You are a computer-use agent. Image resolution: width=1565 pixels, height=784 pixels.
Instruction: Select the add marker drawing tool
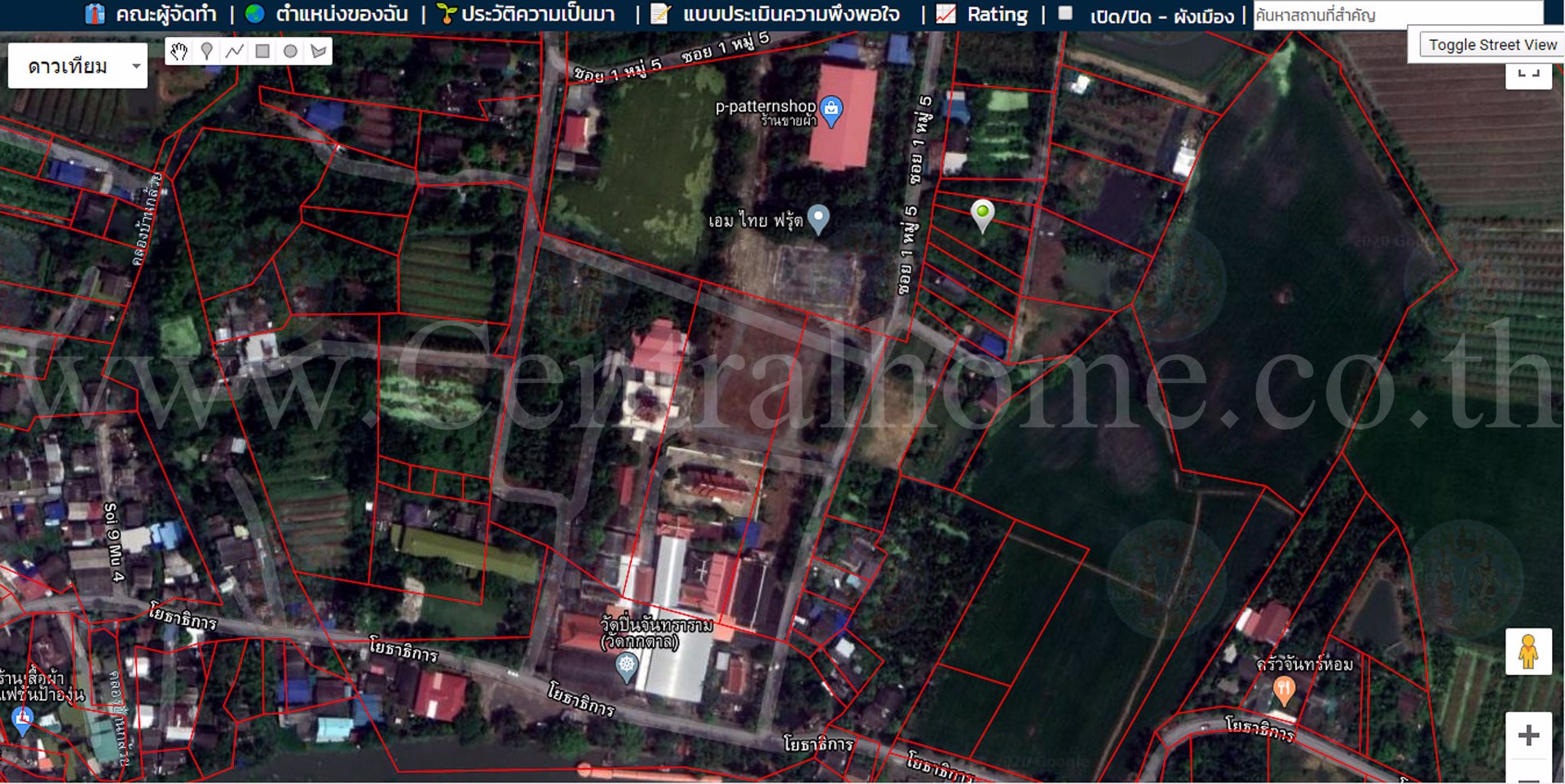[207, 51]
